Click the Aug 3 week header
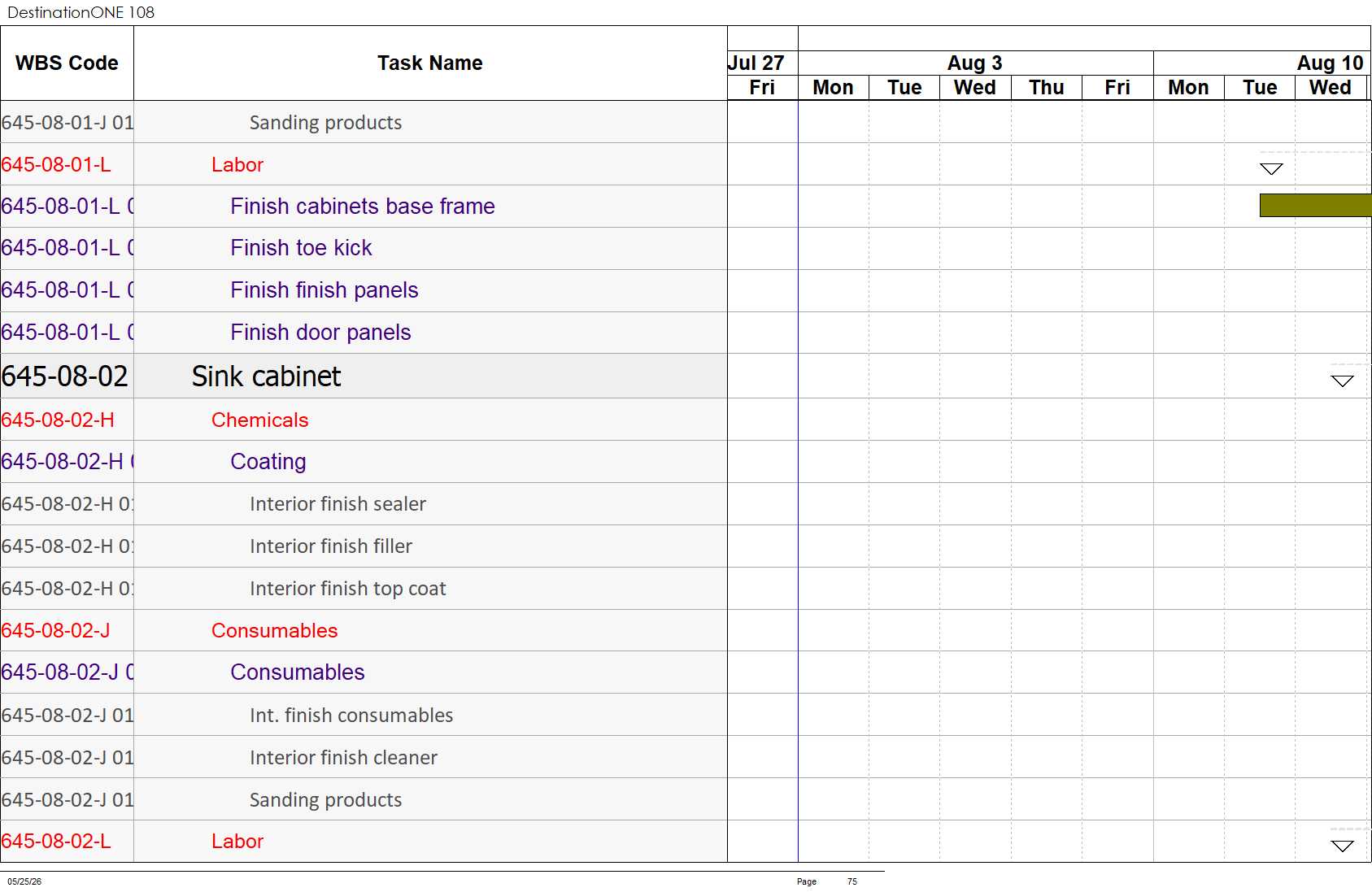The image size is (1372, 892). (x=975, y=63)
